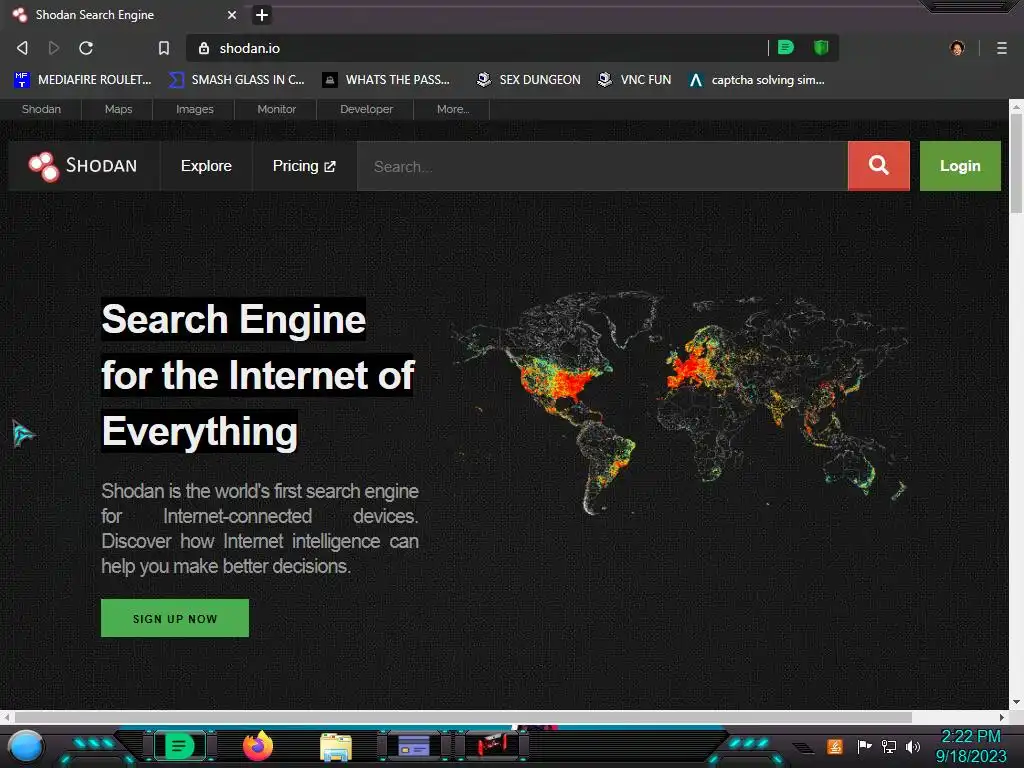This screenshot has width=1024, height=768.
Task: Open File Explorer from the taskbar
Action: tap(336, 747)
